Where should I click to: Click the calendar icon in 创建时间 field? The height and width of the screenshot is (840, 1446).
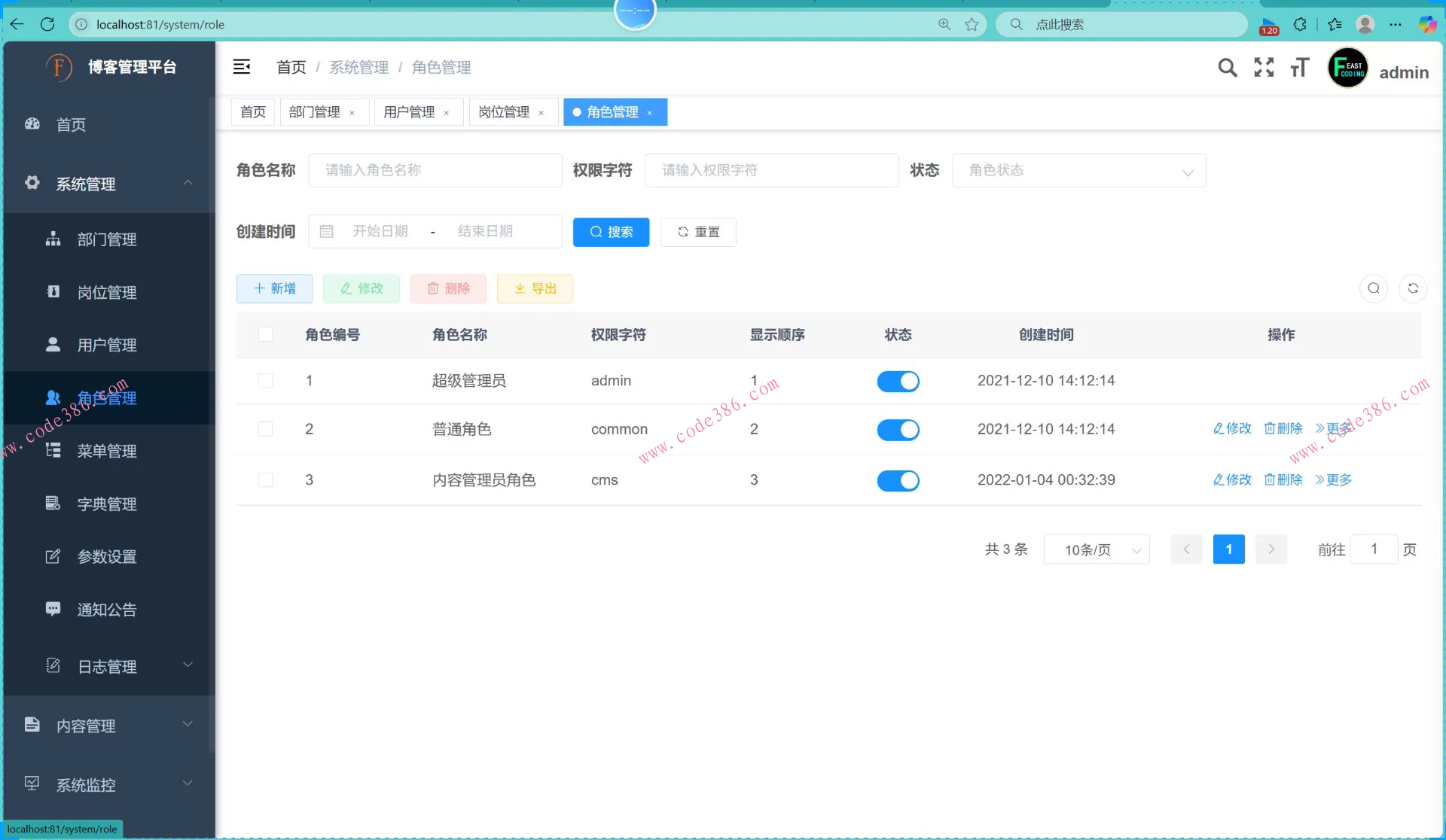coord(327,231)
